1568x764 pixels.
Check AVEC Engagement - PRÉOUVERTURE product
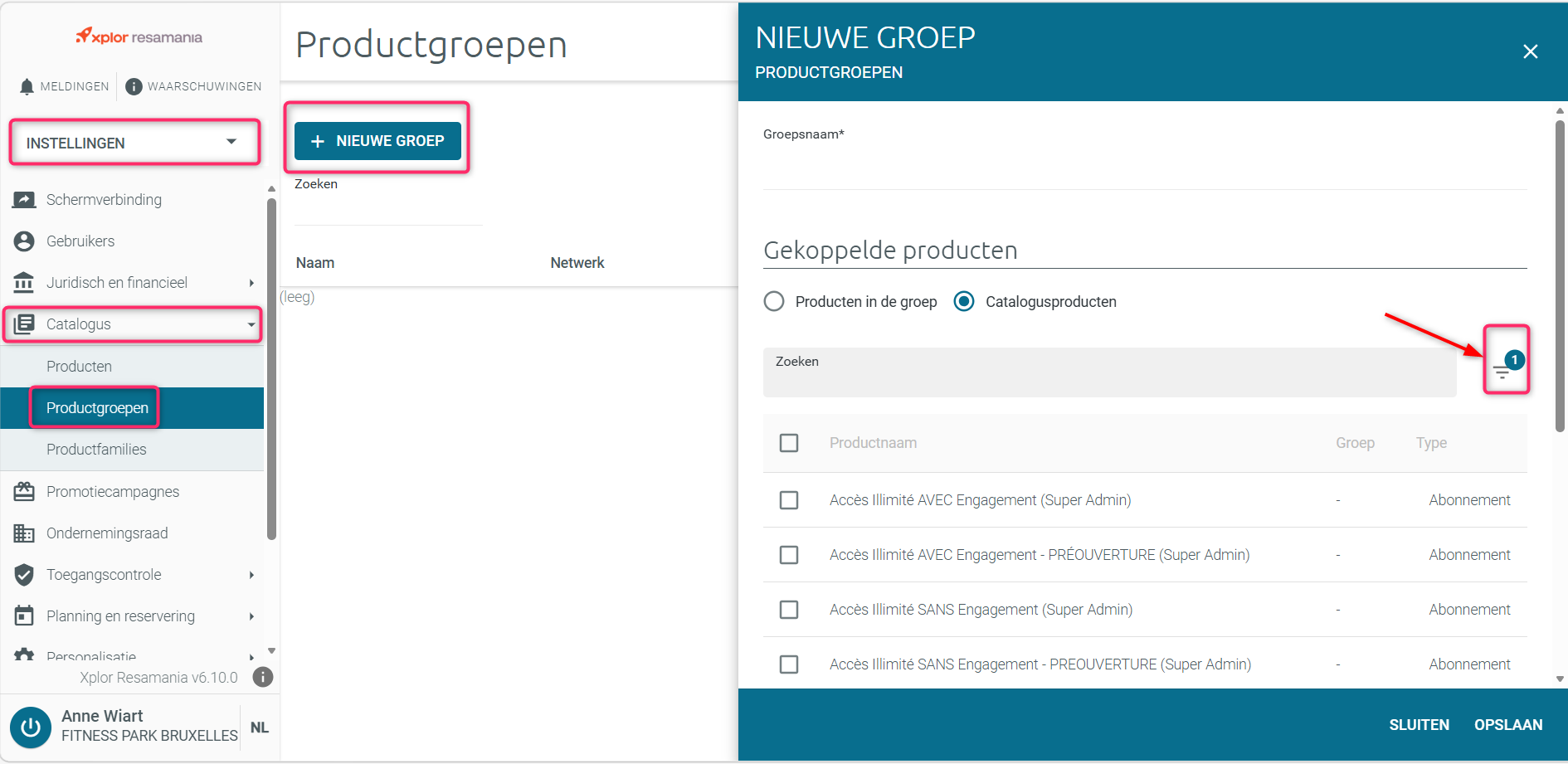[789, 555]
